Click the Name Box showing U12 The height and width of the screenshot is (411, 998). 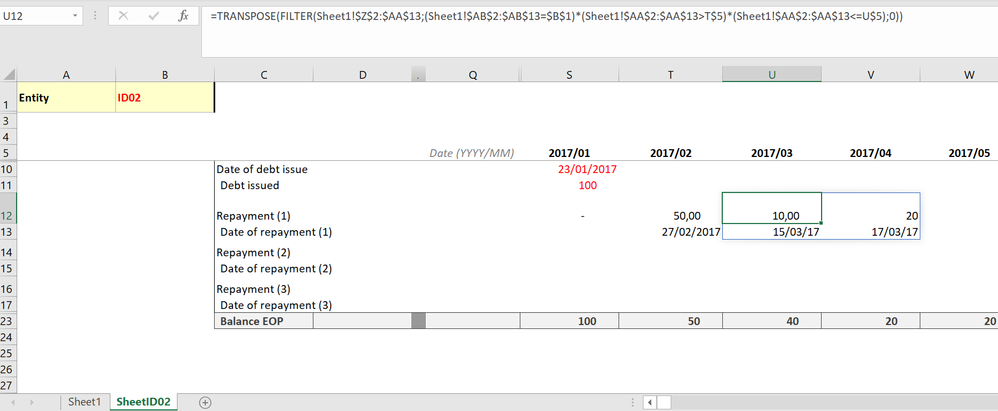(35, 16)
